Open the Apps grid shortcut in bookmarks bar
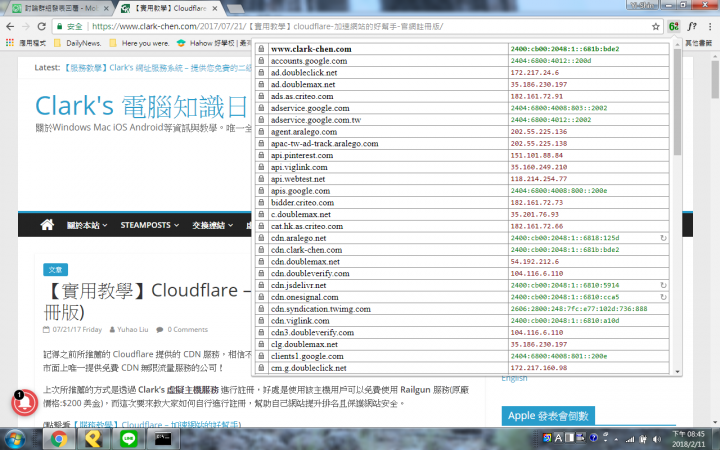 10,43
